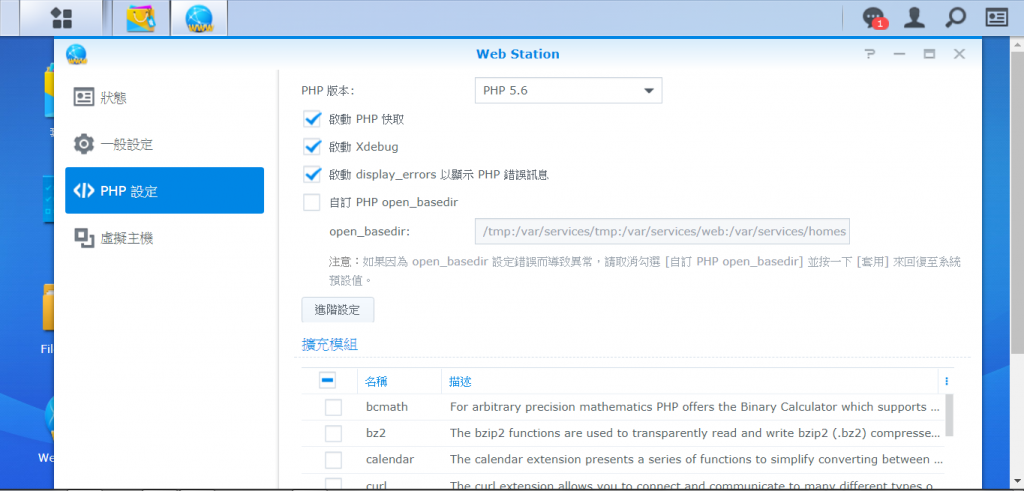1024x491 pixels.
Task: Select Web Station taskbar icon
Action: pyautogui.click(x=199, y=18)
